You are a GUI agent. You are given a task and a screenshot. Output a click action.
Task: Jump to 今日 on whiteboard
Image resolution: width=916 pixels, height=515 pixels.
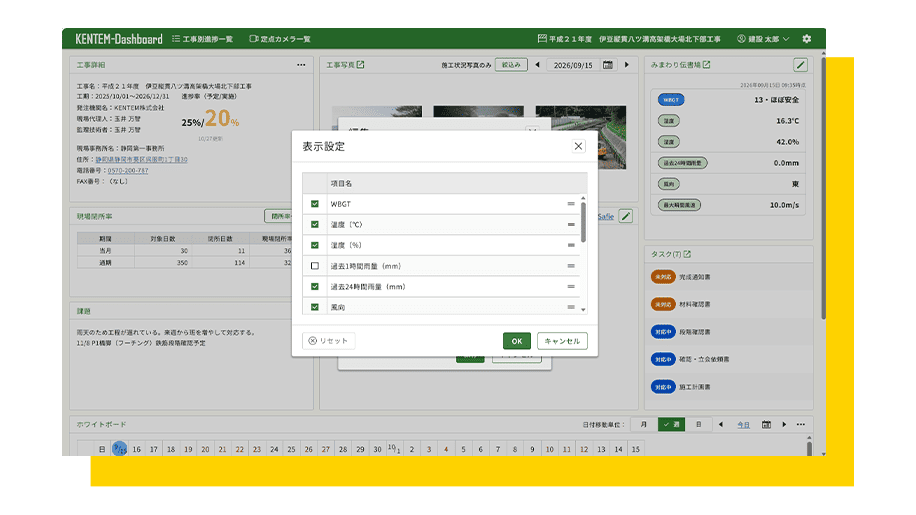743,425
